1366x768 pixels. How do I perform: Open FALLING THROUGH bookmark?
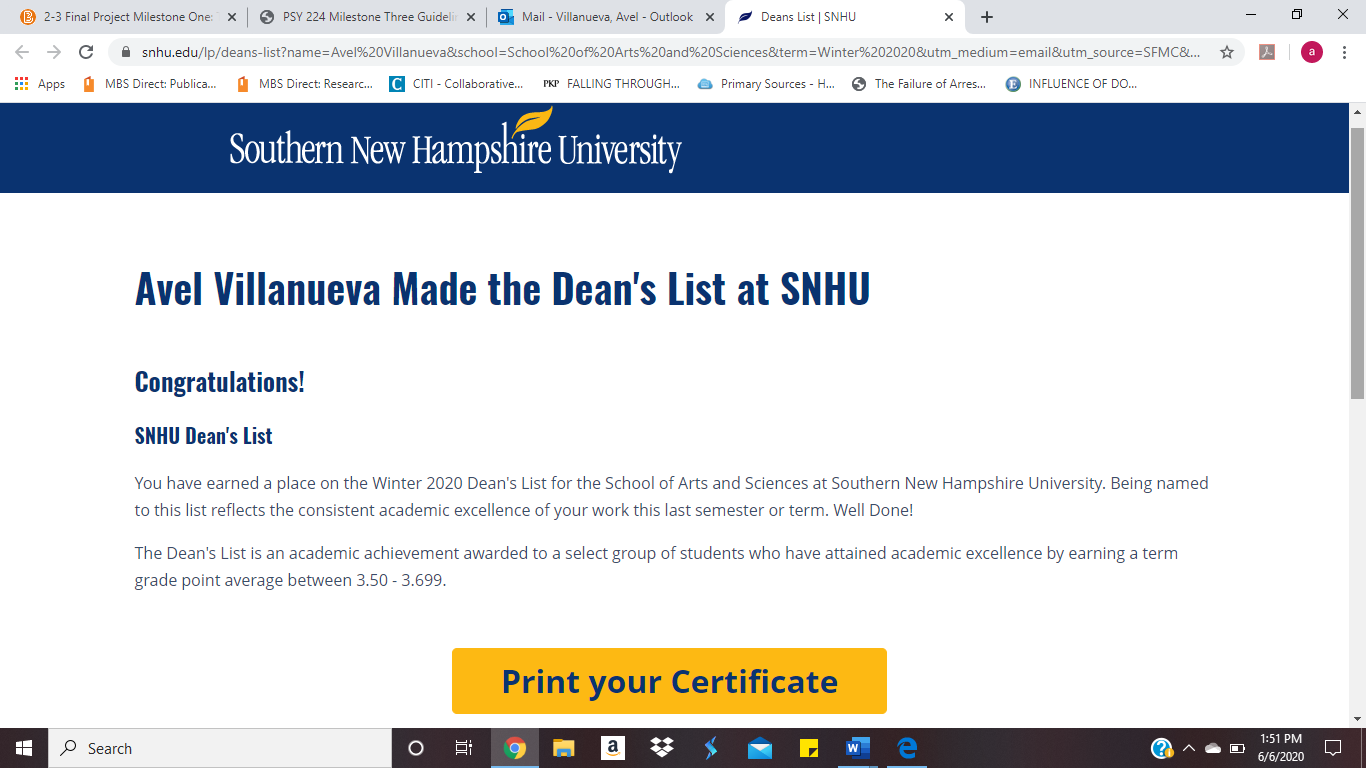click(x=611, y=84)
